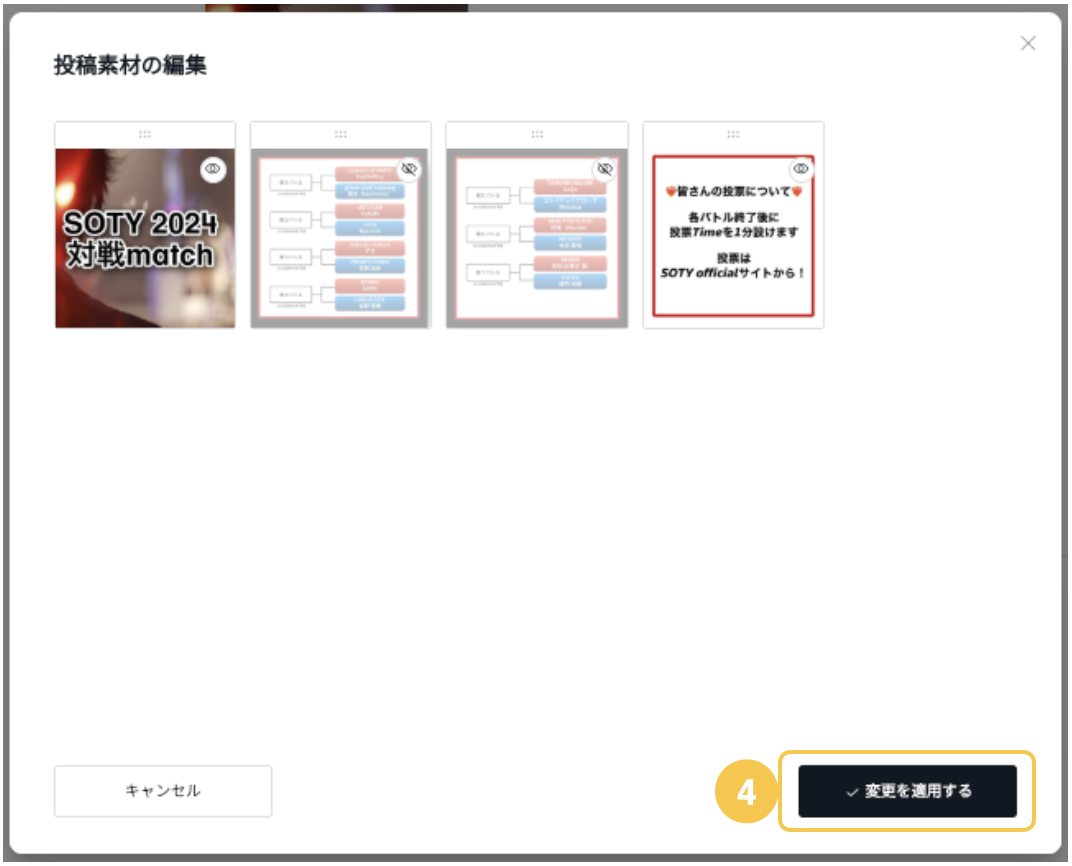The width and height of the screenshot is (1072, 866).
Task: Select the SOTY 2024 対戦match thumbnail
Action: [145, 238]
